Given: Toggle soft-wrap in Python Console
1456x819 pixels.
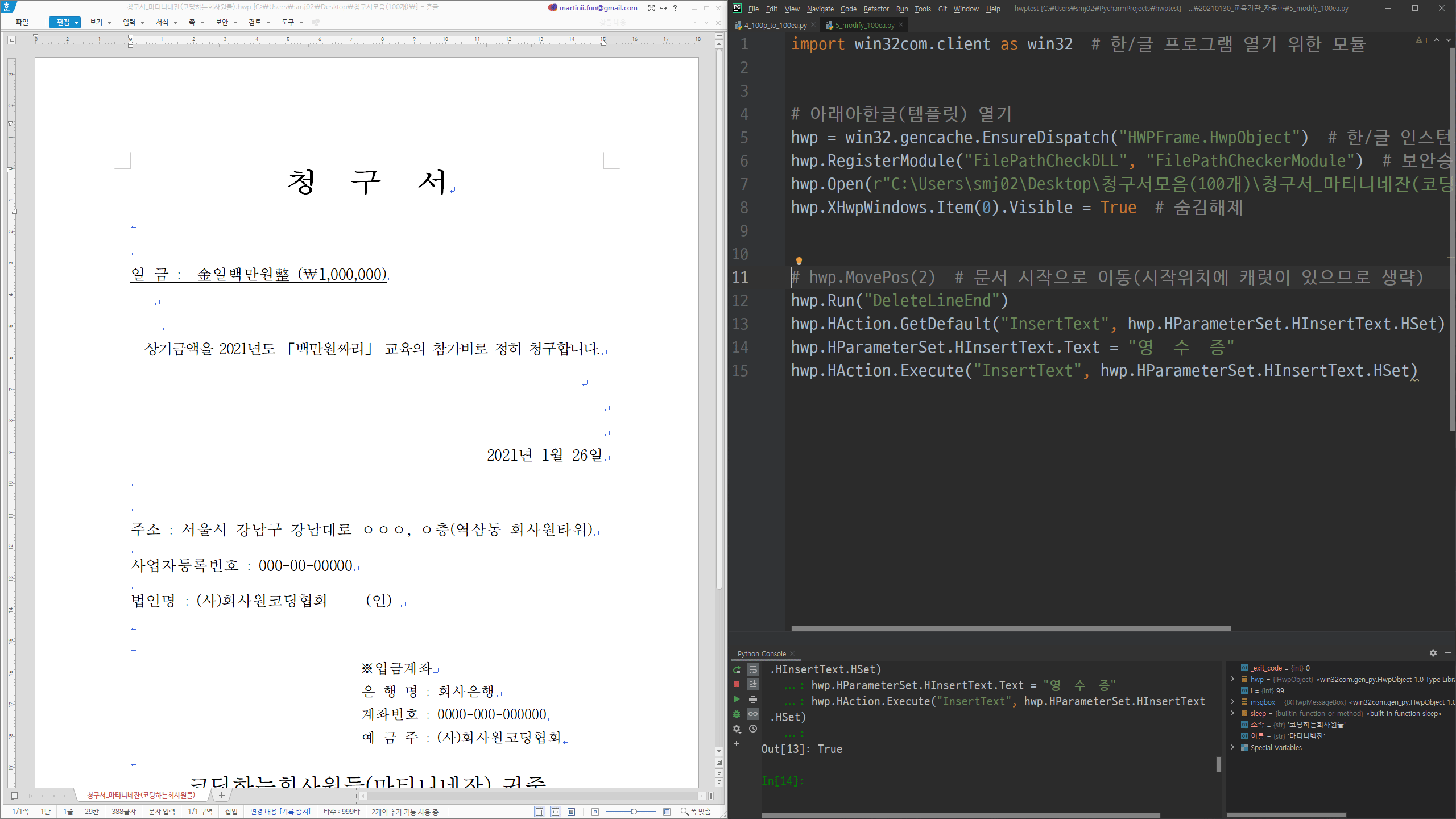Looking at the screenshot, I should 753,669.
